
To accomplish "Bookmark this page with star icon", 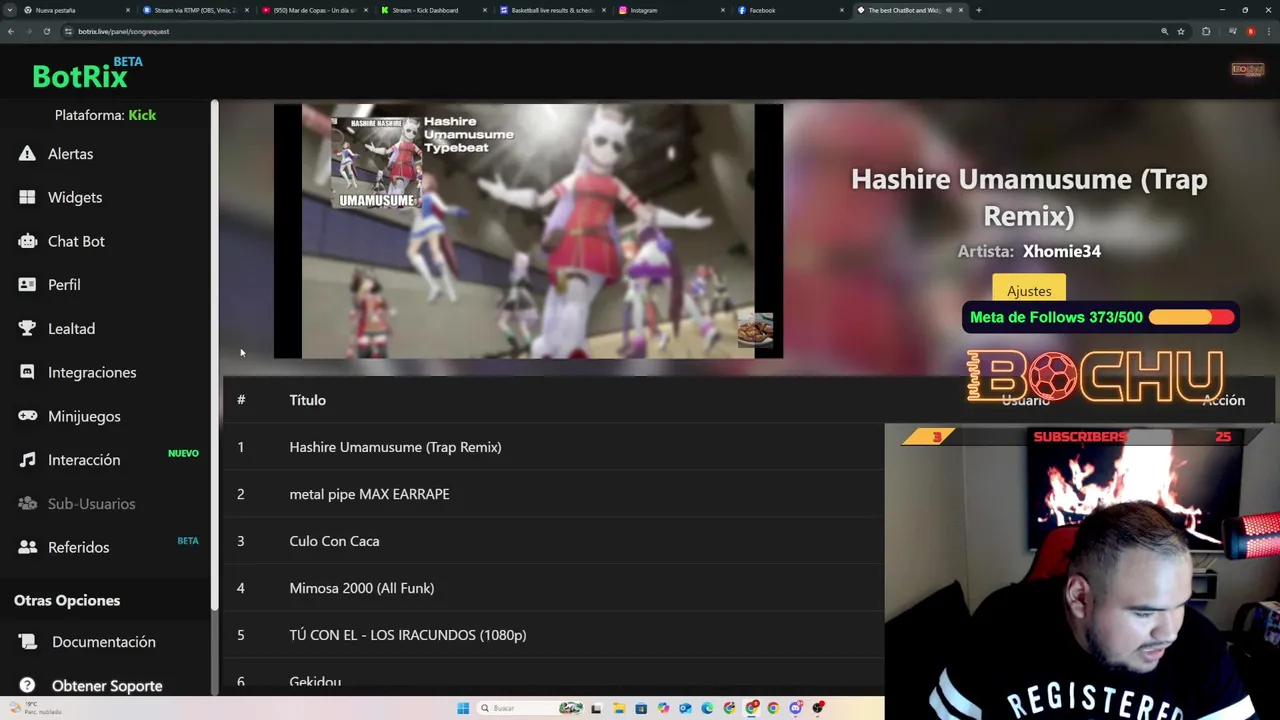I will [x=1181, y=31].
